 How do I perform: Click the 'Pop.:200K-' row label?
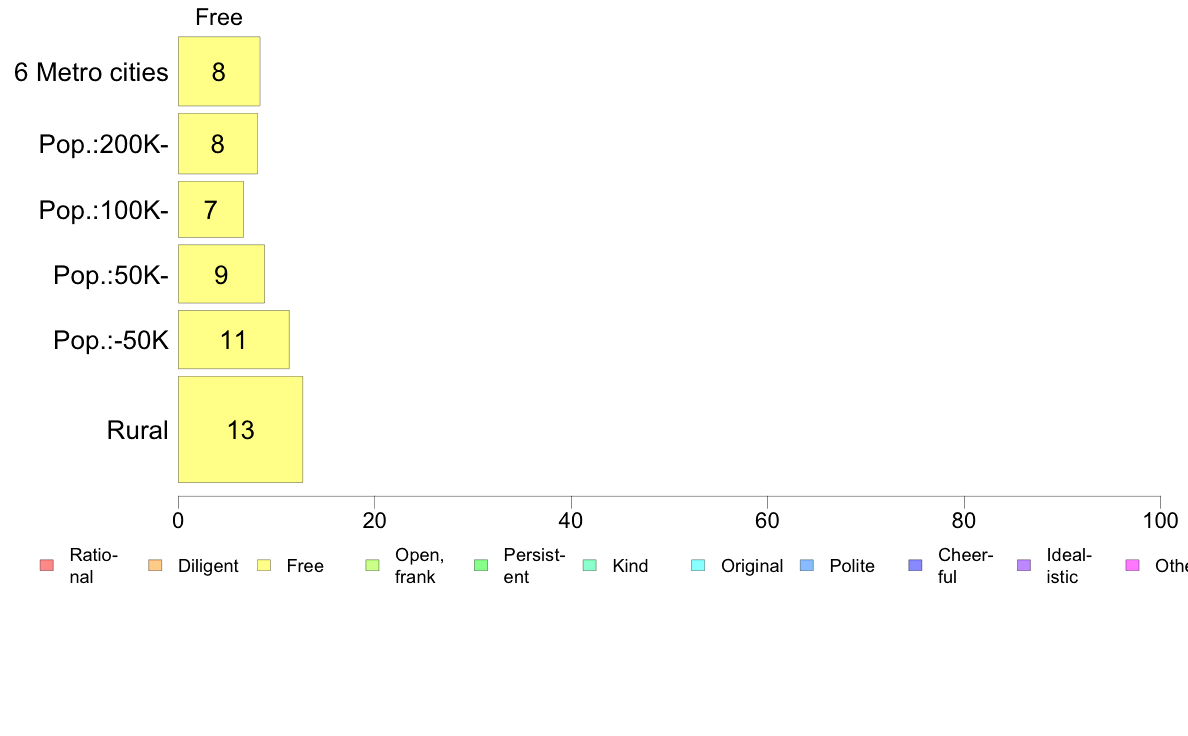(104, 144)
